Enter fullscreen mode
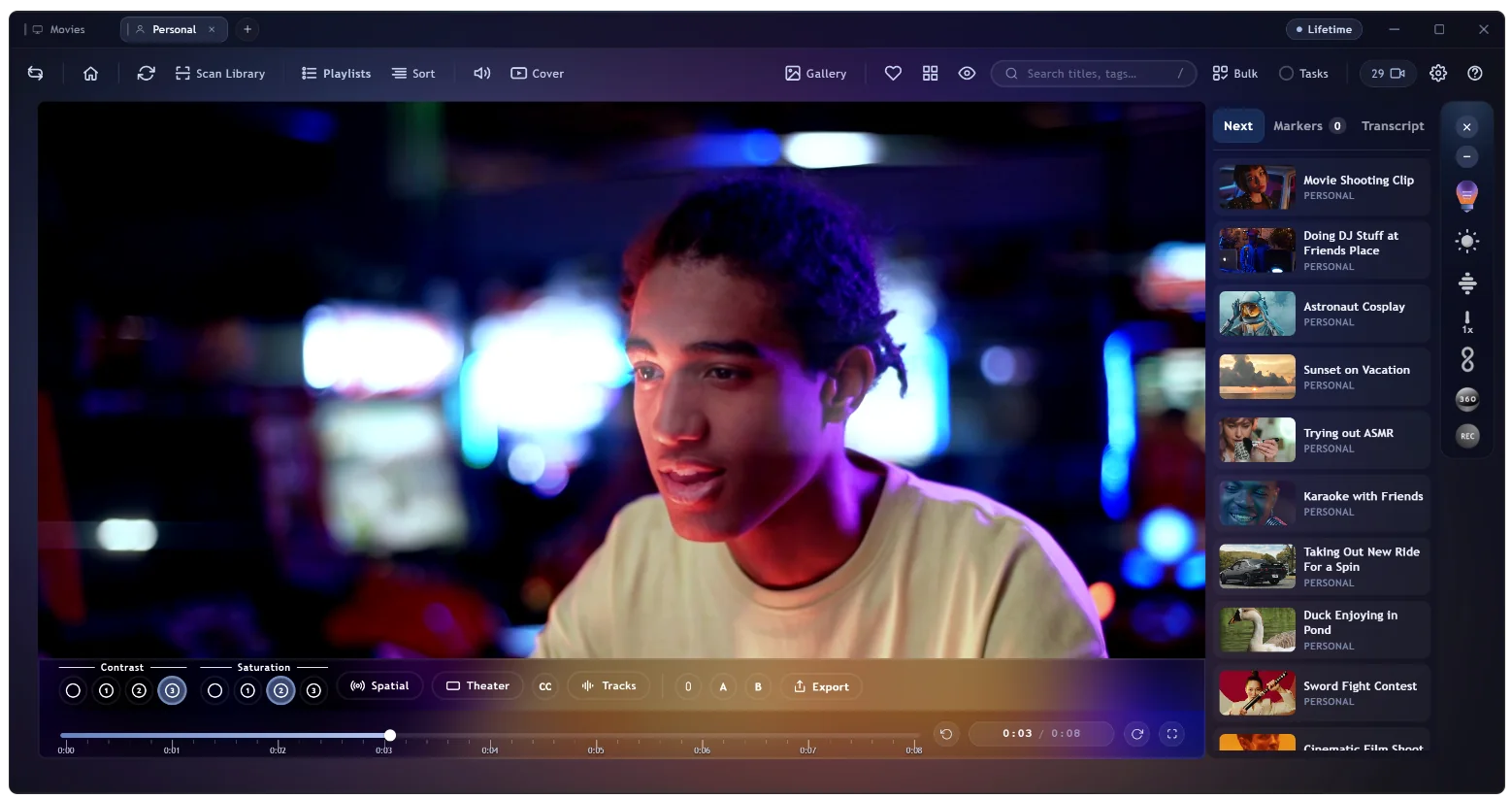Image resolution: width=1512 pixels, height=799 pixels. [x=1172, y=734]
